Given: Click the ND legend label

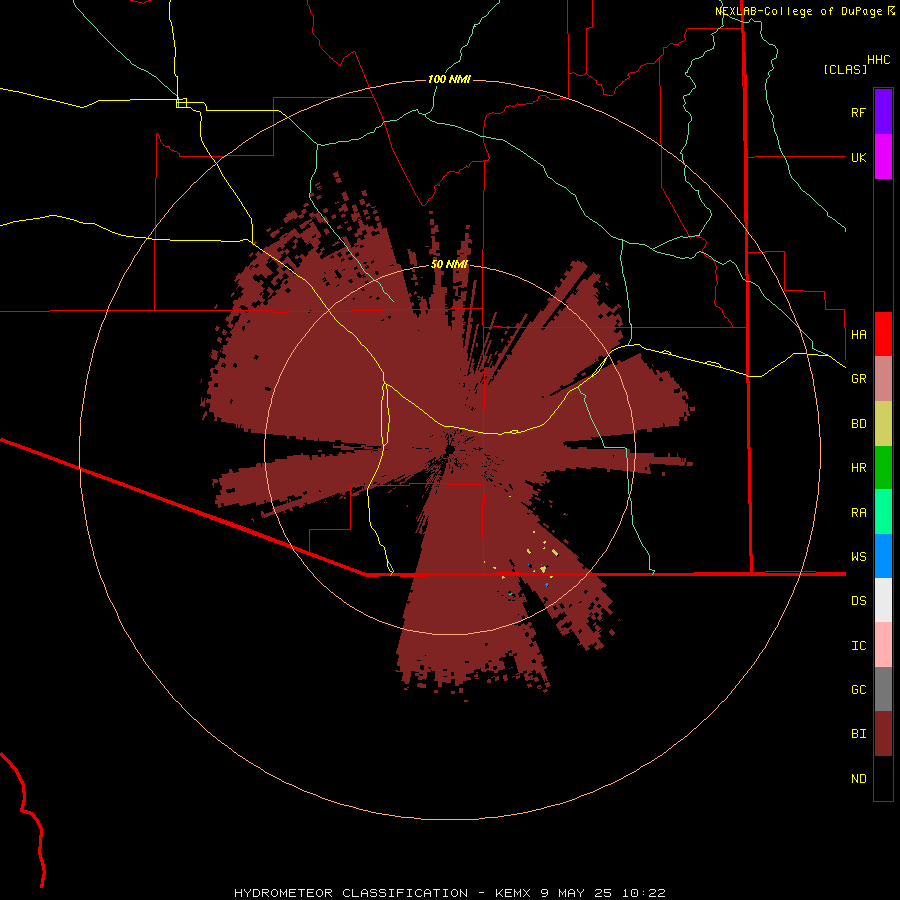Looking at the screenshot, I should point(858,778).
